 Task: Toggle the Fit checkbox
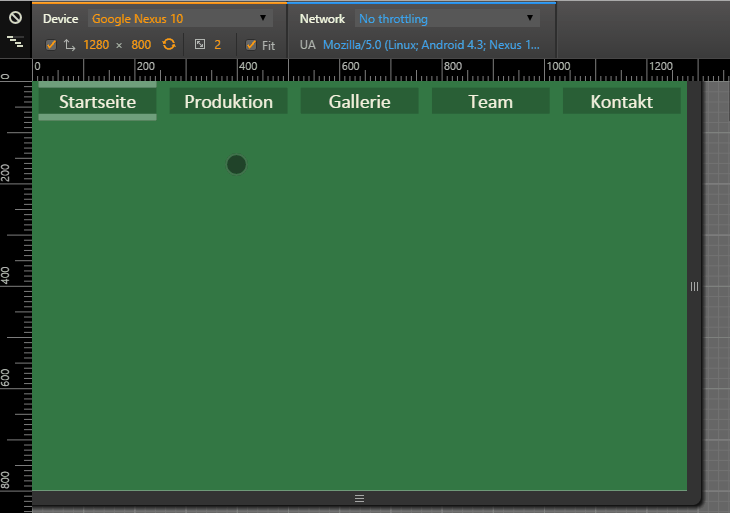point(251,45)
